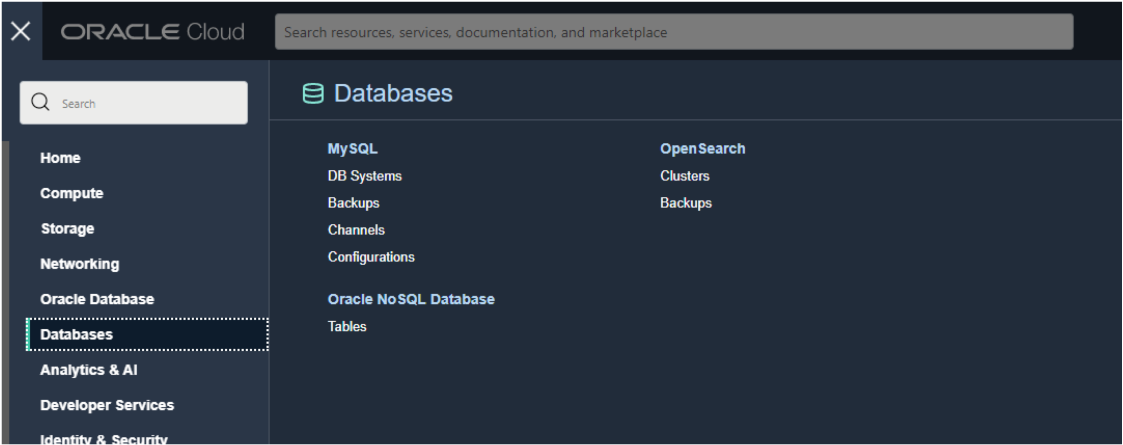1123x445 pixels.
Task: Click the sidebar vertical scrollbar
Action: pyautogui.click(x=6, y=292)
